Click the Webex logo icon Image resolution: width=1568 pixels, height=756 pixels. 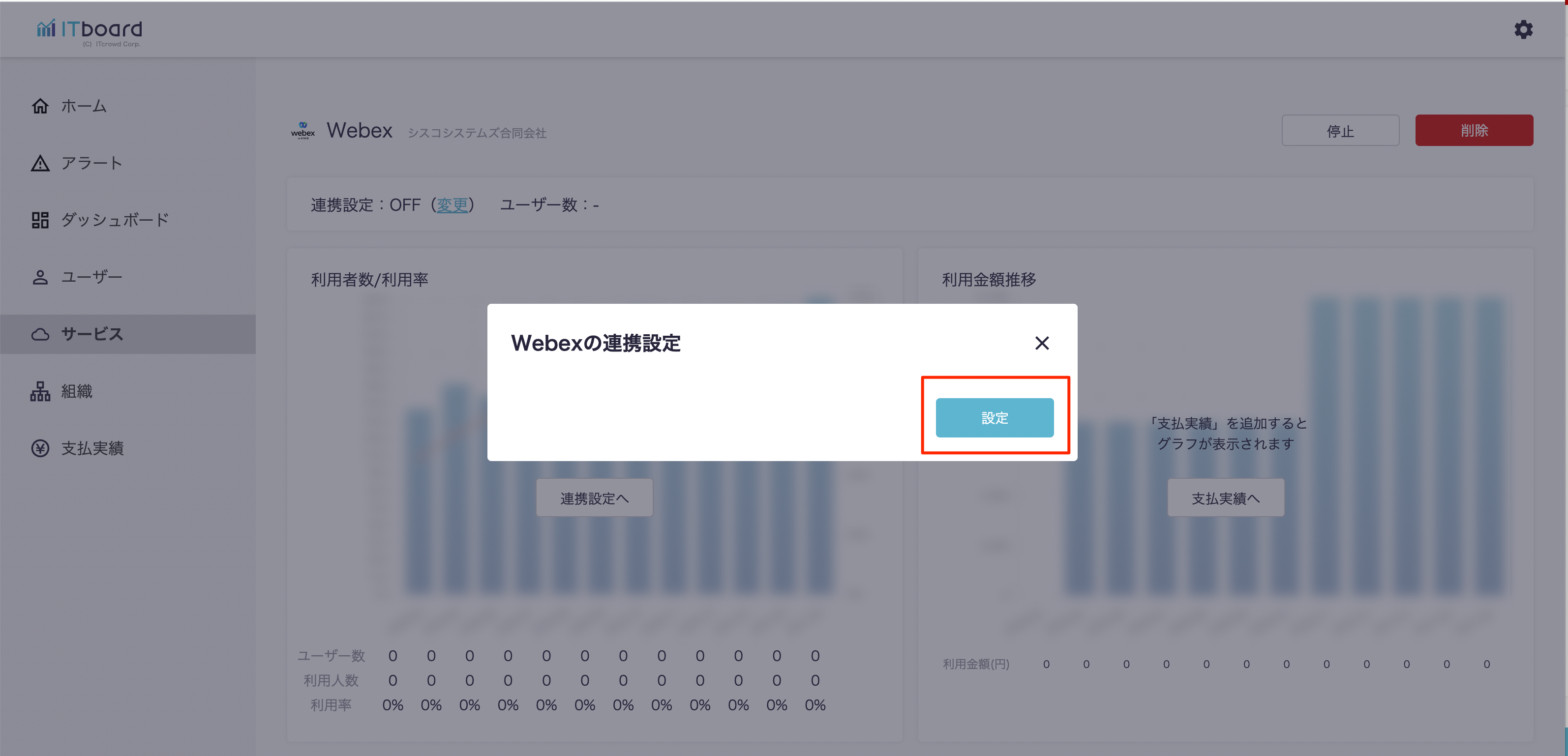pos(302,130)
